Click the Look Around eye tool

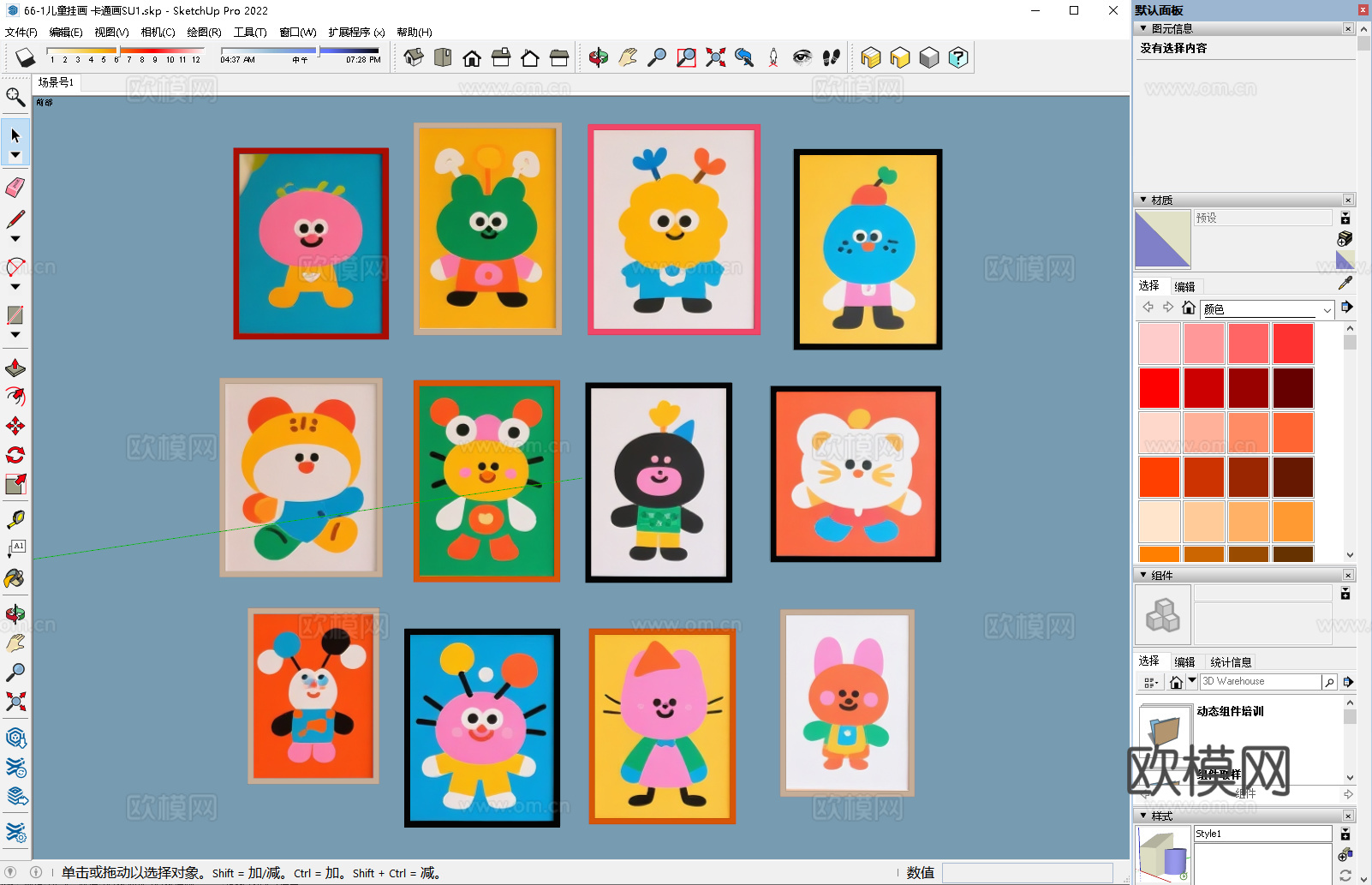[802, 57]
